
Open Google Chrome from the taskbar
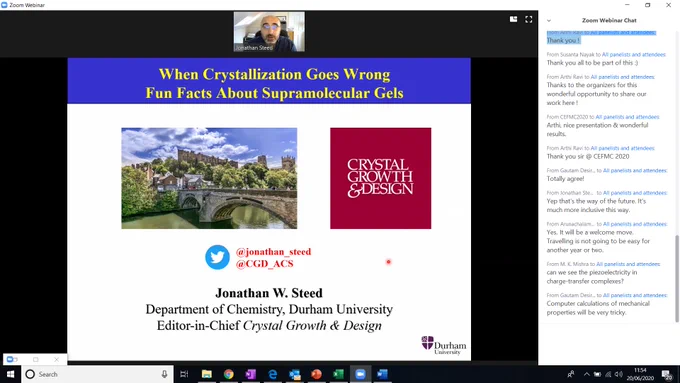click(229, 374)
